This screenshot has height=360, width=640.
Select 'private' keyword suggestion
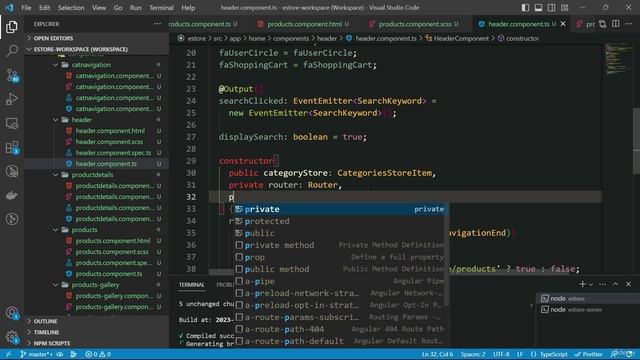point(340,209)
